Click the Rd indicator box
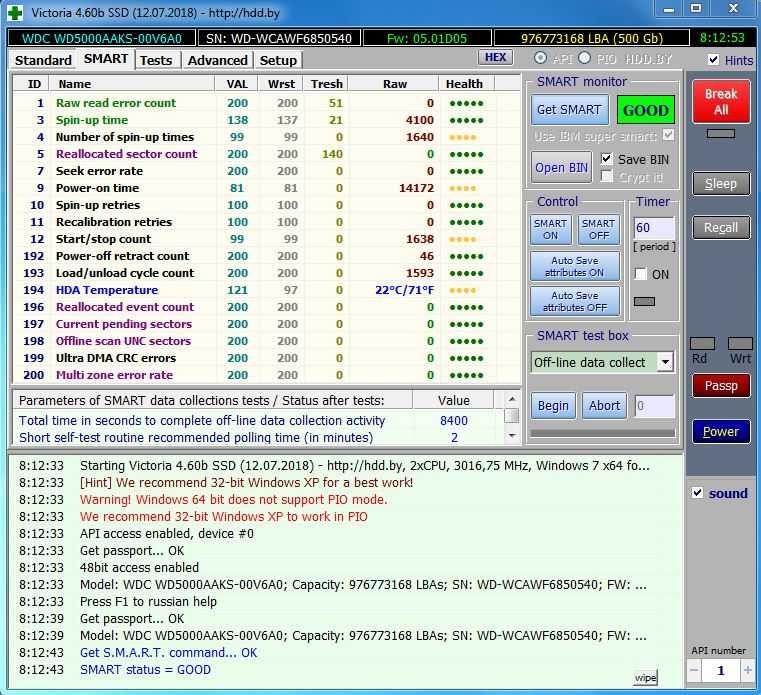Image resolution: width=761 pixels, height=695 pixels. (x=702, y=344)
